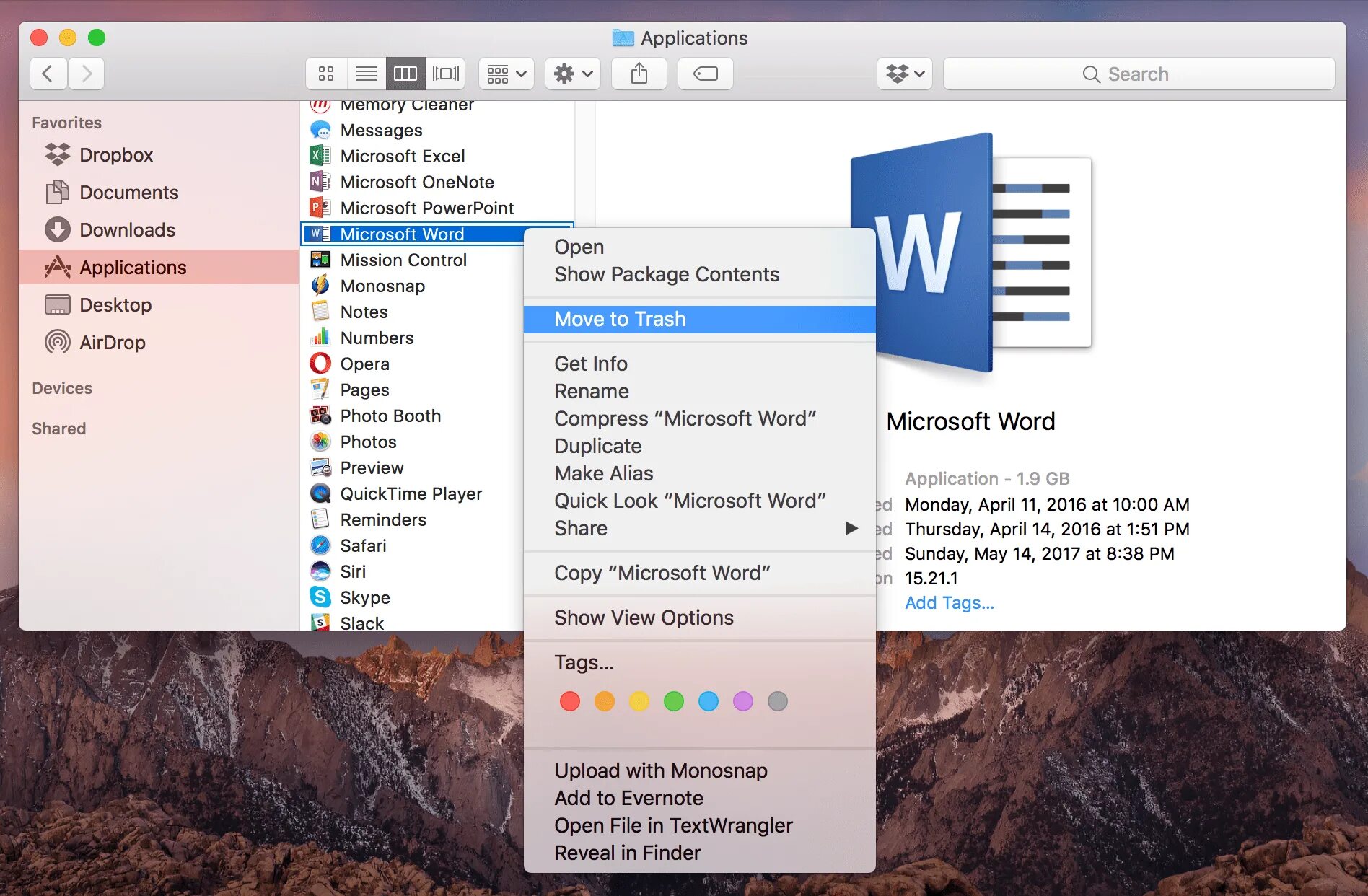1368x896 pixels.
Task: Apply the orange tag color
Action: pyautogui.click(x=605, y=701)
